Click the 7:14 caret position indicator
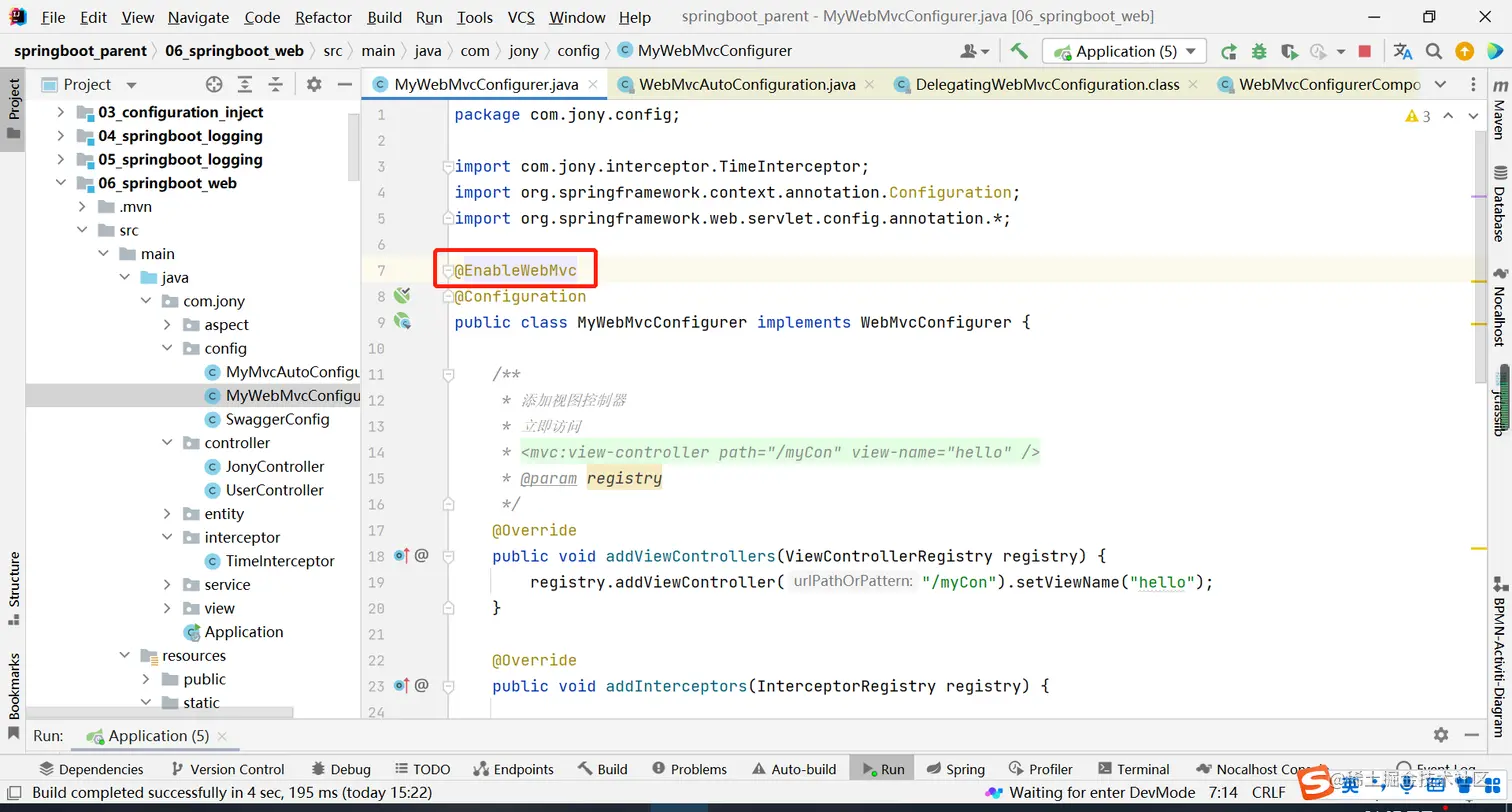This screenshot has height=812, width=1512. point(1223,792)
